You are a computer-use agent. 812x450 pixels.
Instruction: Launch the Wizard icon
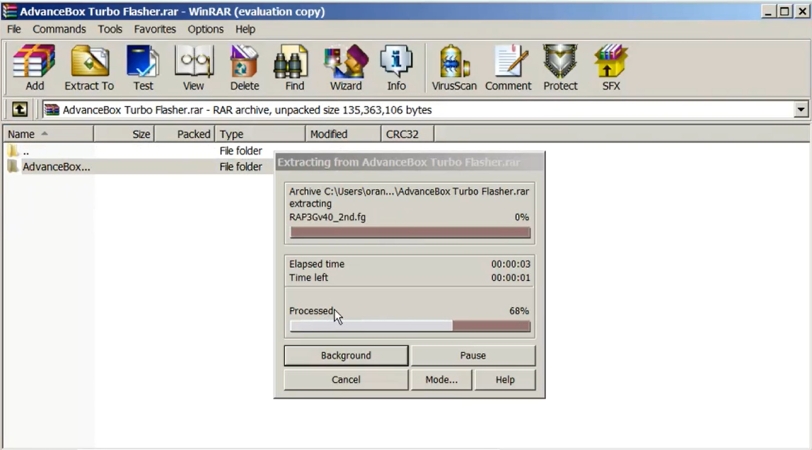tap(346, 68)
